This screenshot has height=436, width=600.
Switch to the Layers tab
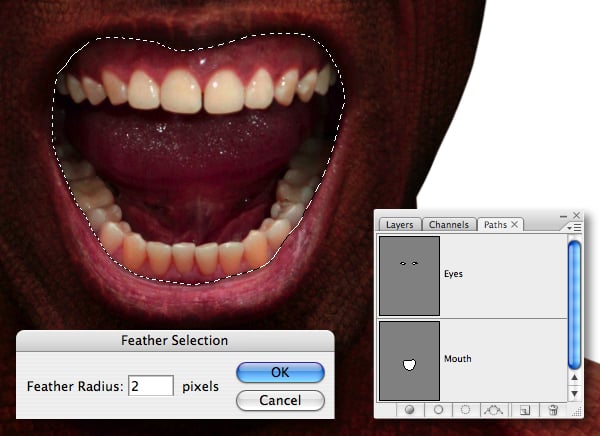(x=399, y=225)
